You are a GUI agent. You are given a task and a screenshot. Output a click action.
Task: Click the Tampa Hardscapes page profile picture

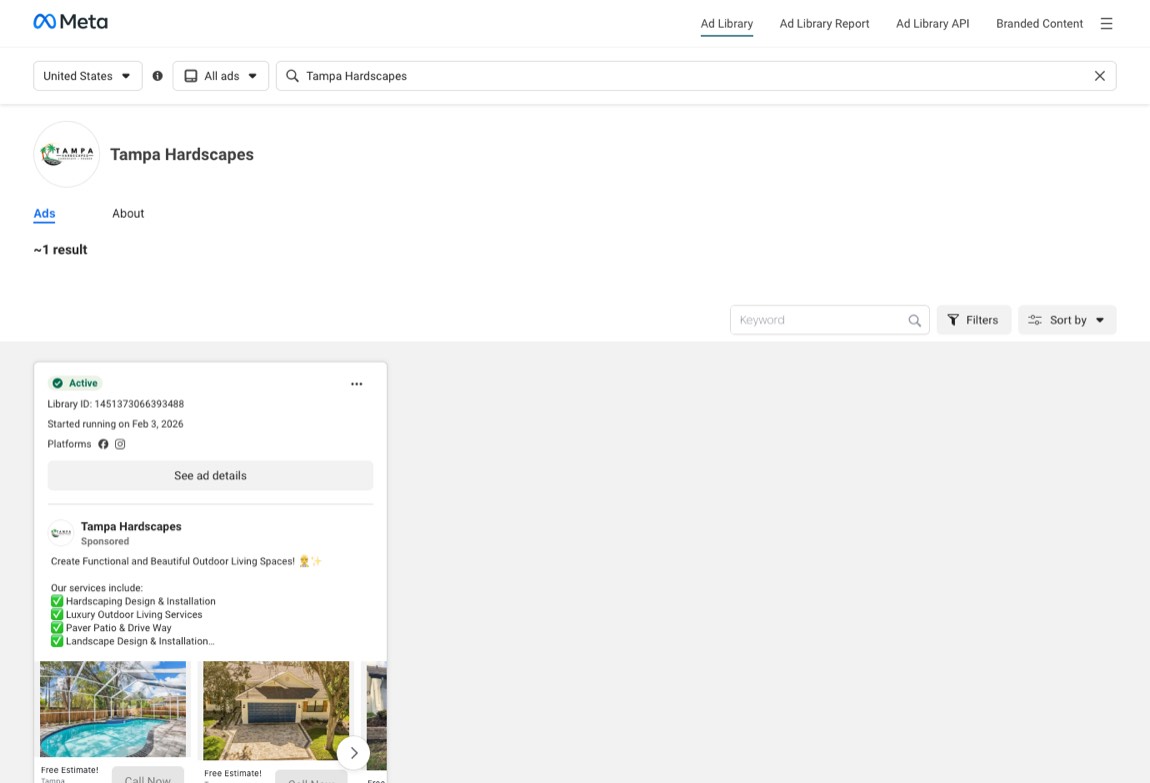(67, 155)
